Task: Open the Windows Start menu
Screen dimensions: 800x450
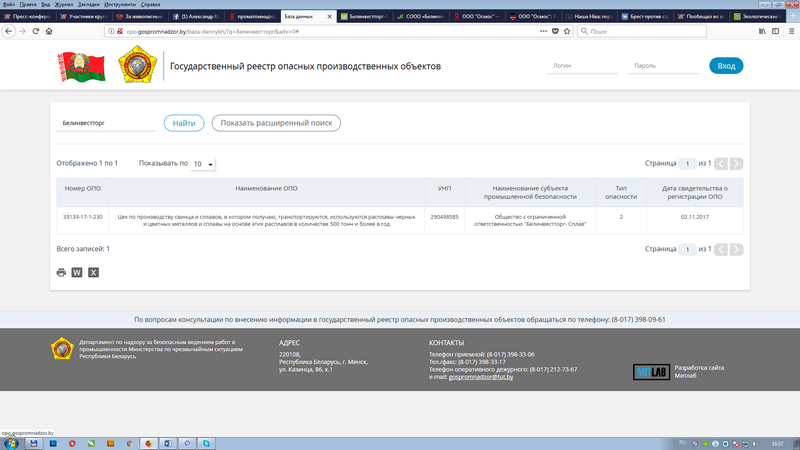Action: pyautogui.click(x=12, y=442)
